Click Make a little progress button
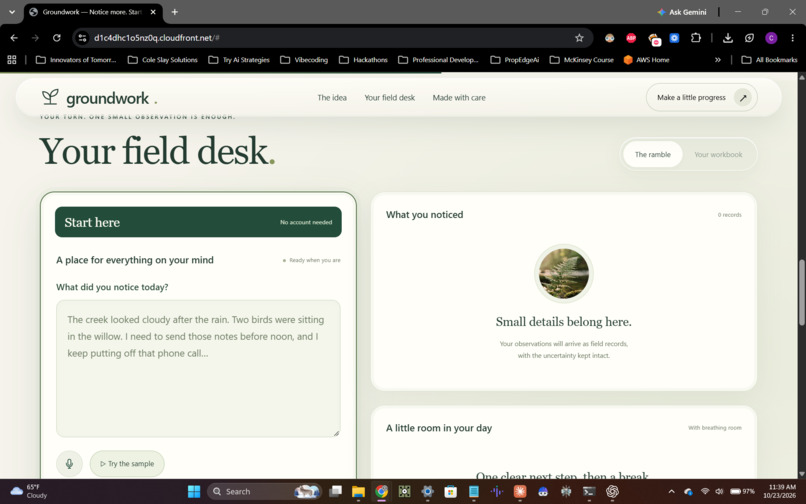 [701, 97]
